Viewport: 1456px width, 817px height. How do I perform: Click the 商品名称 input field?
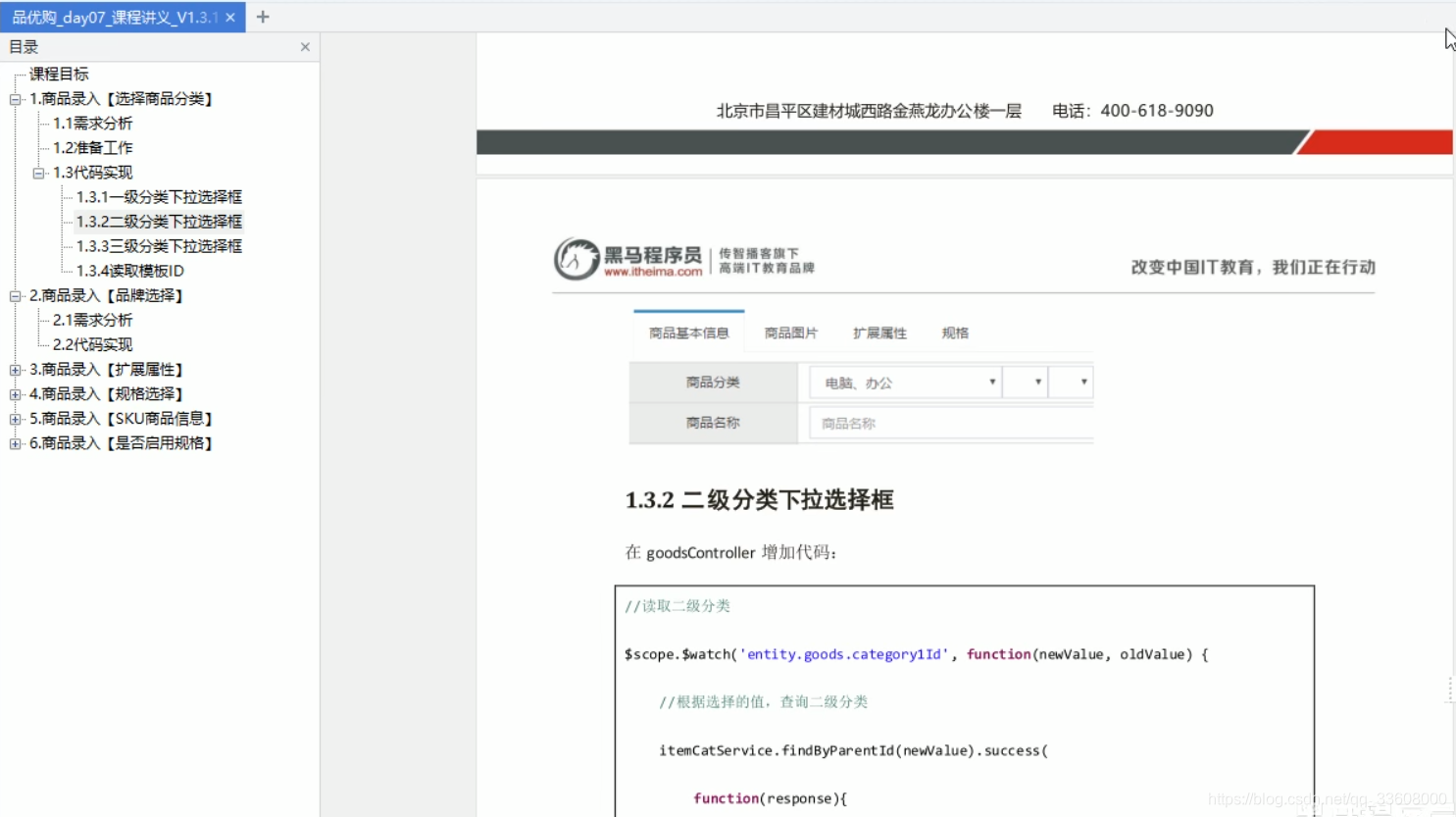(951, 424)
